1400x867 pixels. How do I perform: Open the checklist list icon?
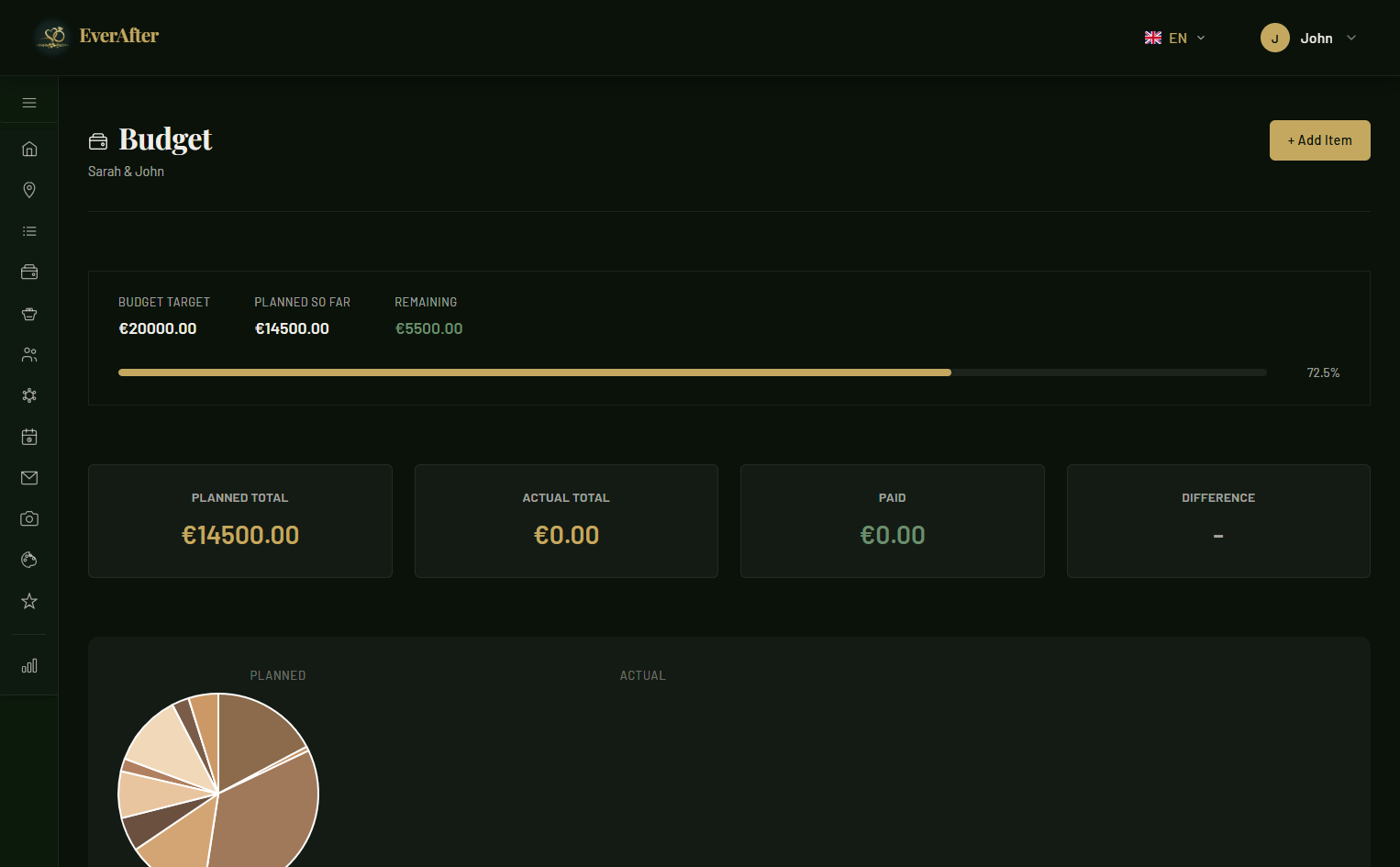click(29, 231)
